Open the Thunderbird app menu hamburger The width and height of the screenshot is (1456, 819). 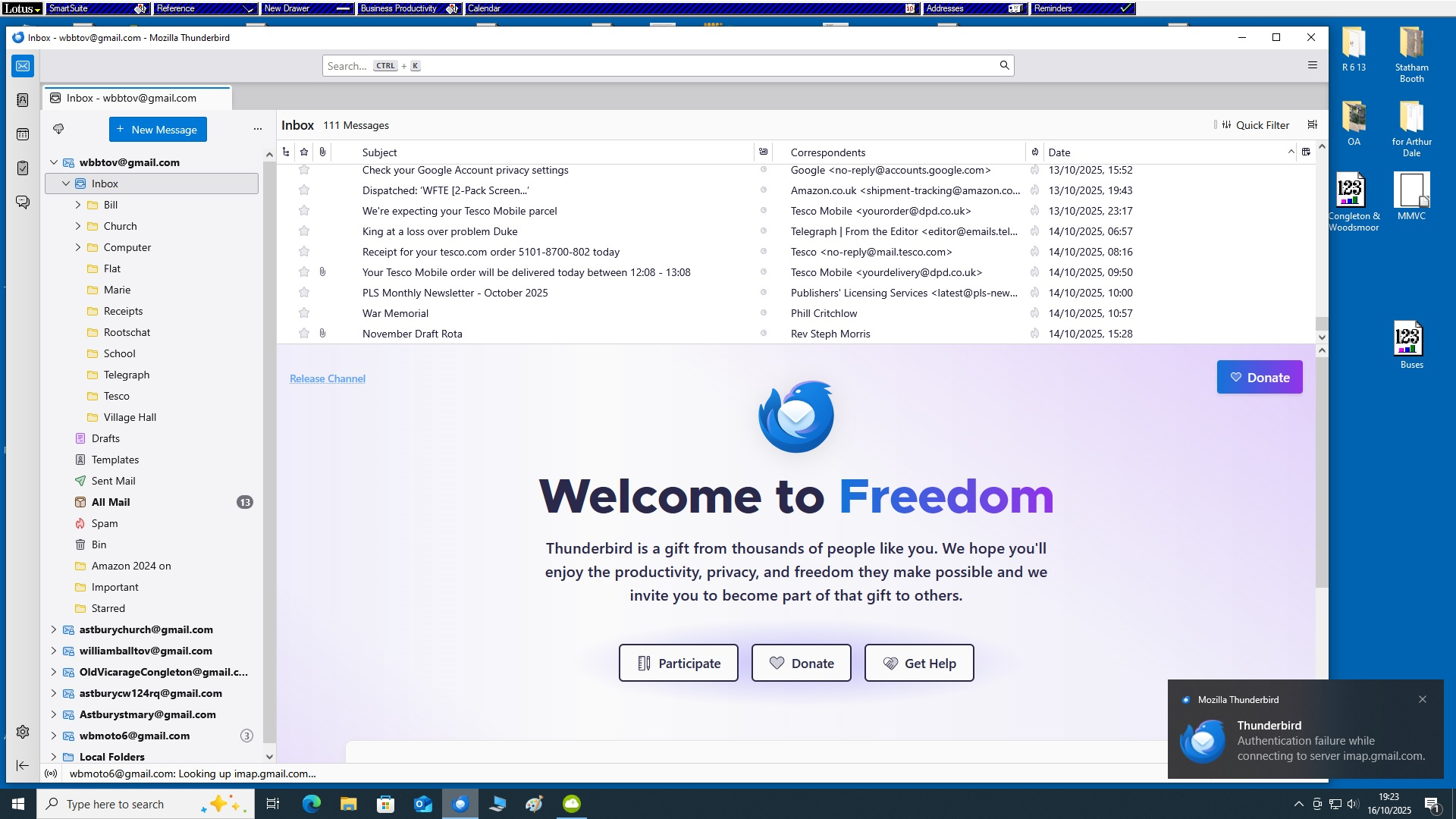[1313, 65]
